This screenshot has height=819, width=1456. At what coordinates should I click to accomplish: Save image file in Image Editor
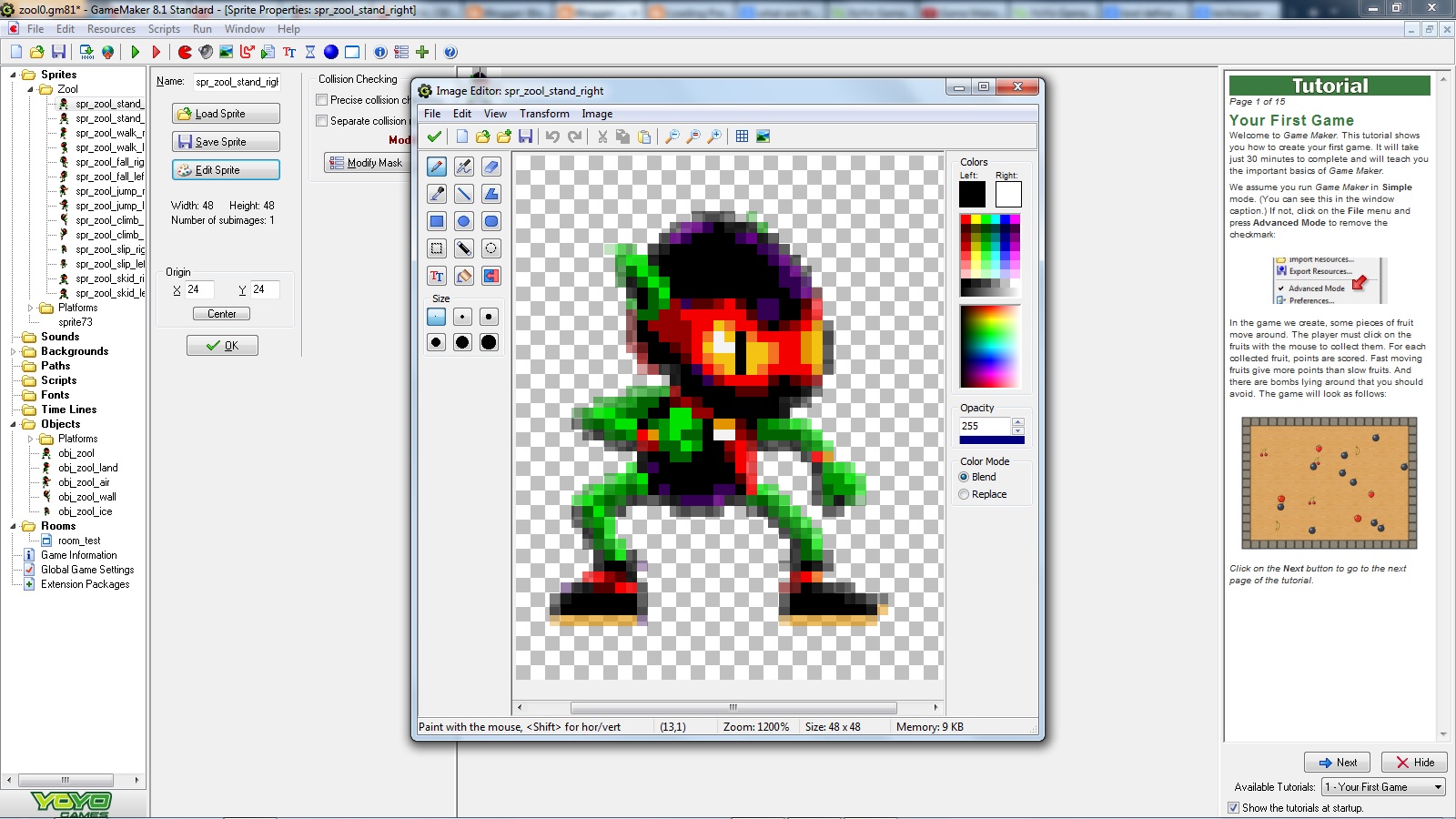coord(525,136)
